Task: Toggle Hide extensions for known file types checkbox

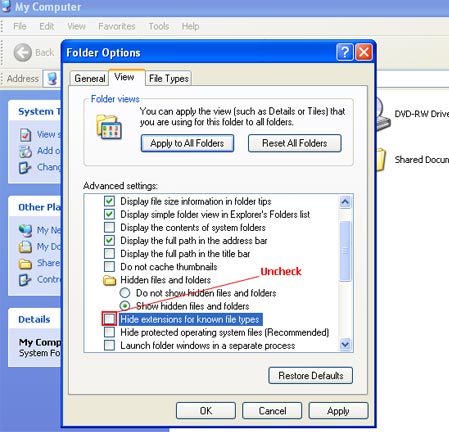Action: pos(109,319)
